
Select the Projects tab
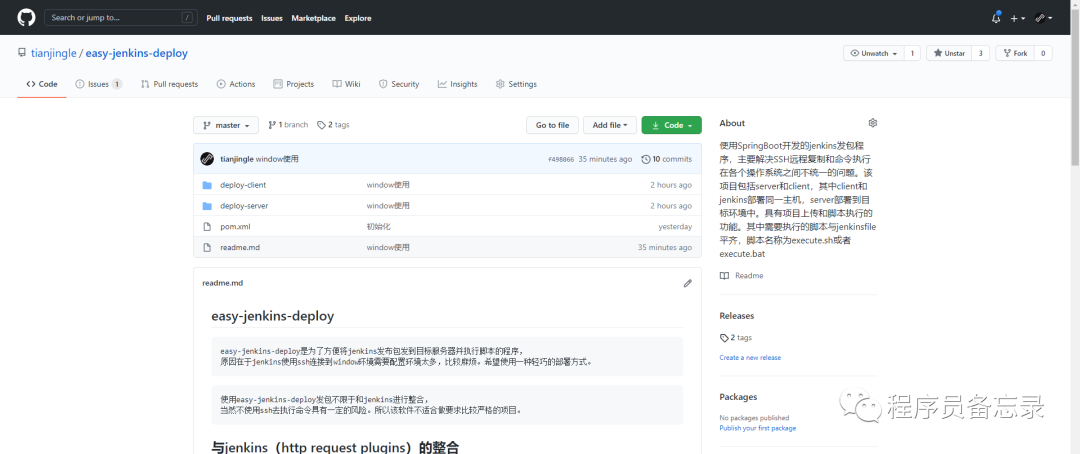pyautogui.click(x=293, y=84)
